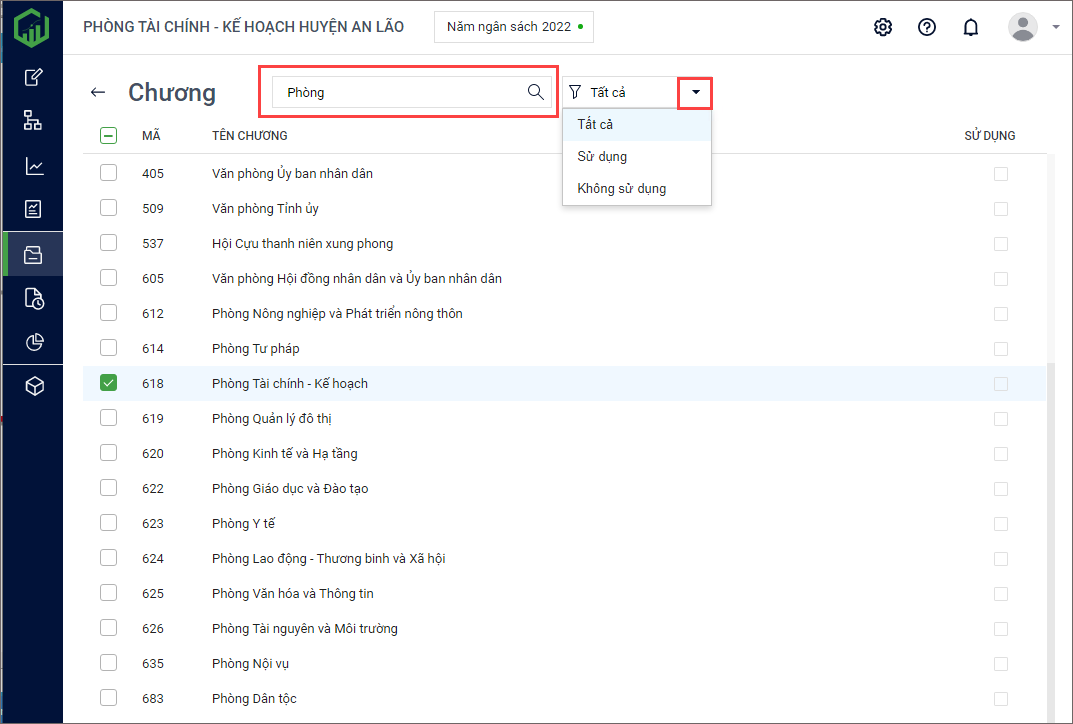The image size is (1073, 724).
Task: Click the Phòng Y tế row
Action: [243, 523]
